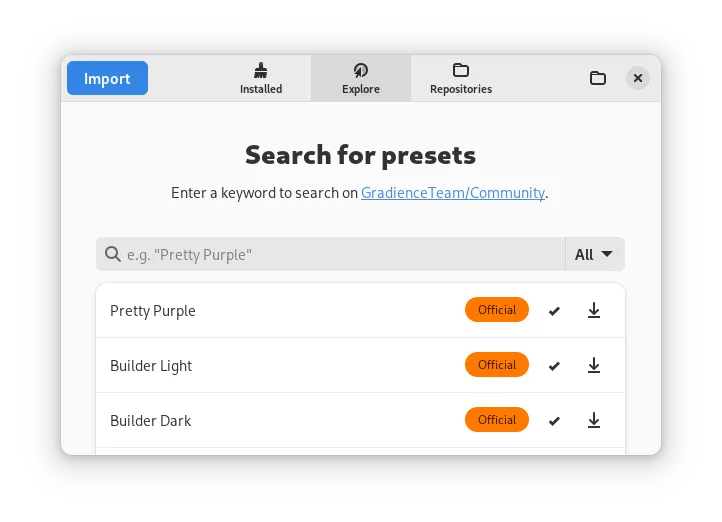
Task: Download the Builder Light preset
Action: pos(594,365)
